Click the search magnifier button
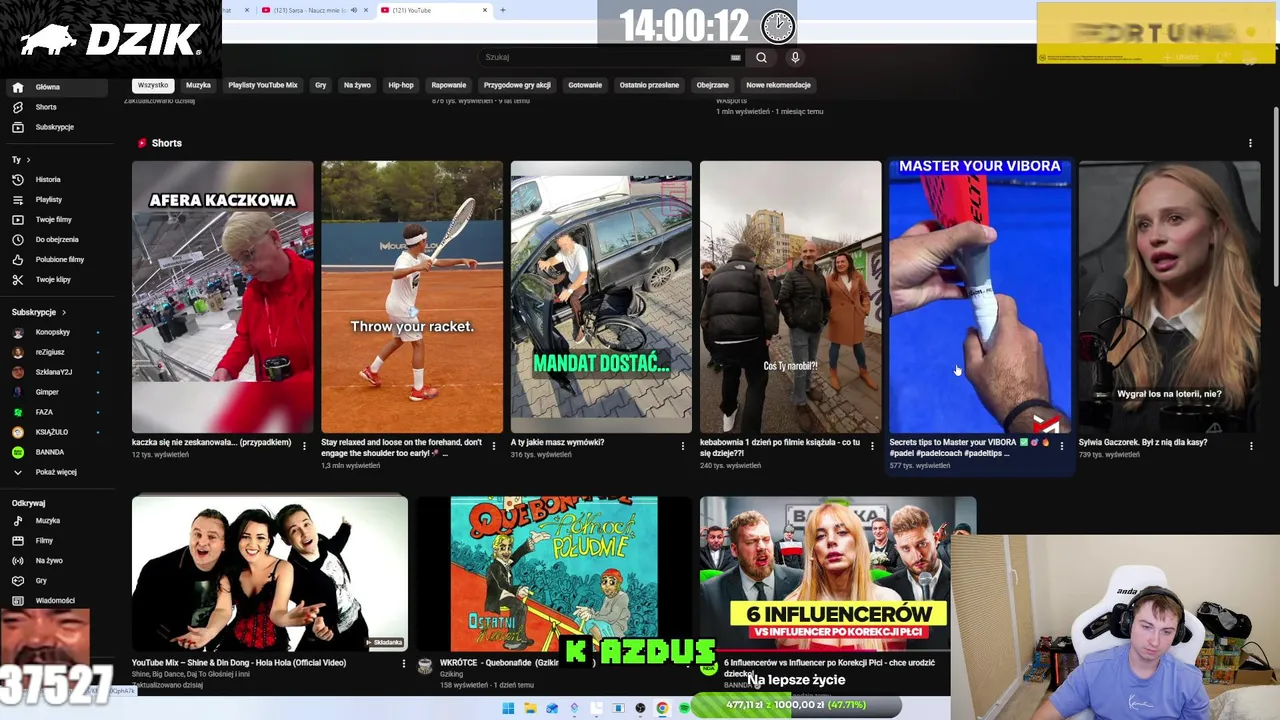The height and width of the screenshot is (720, 1280). coord(761,57)
